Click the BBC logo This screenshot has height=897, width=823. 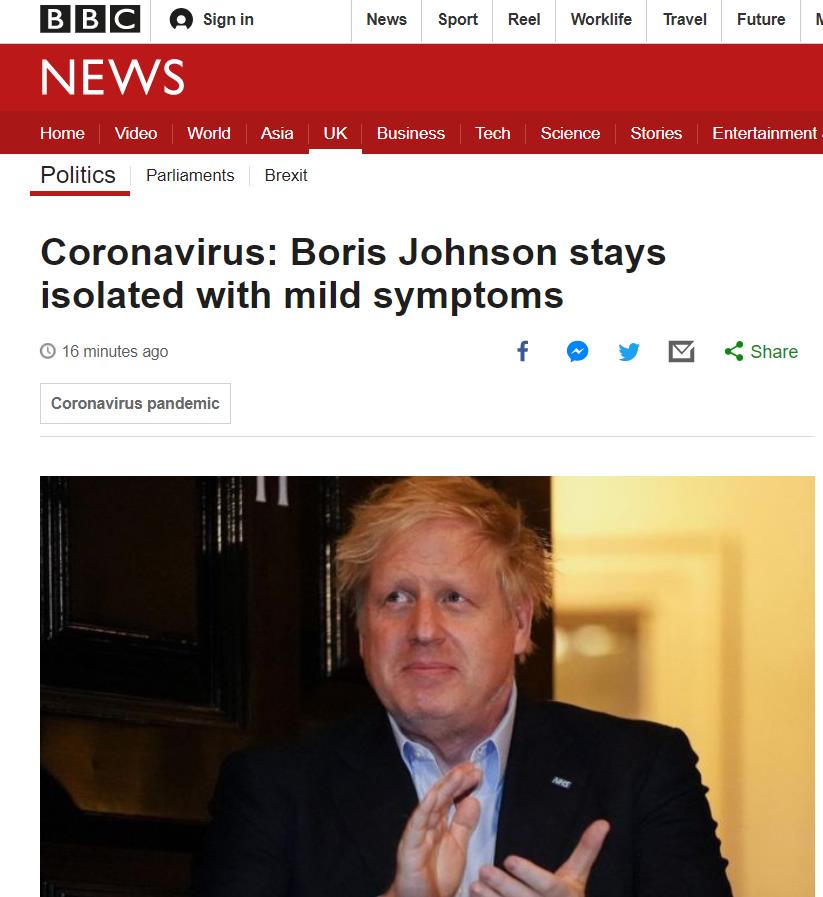tap(90, 19)
